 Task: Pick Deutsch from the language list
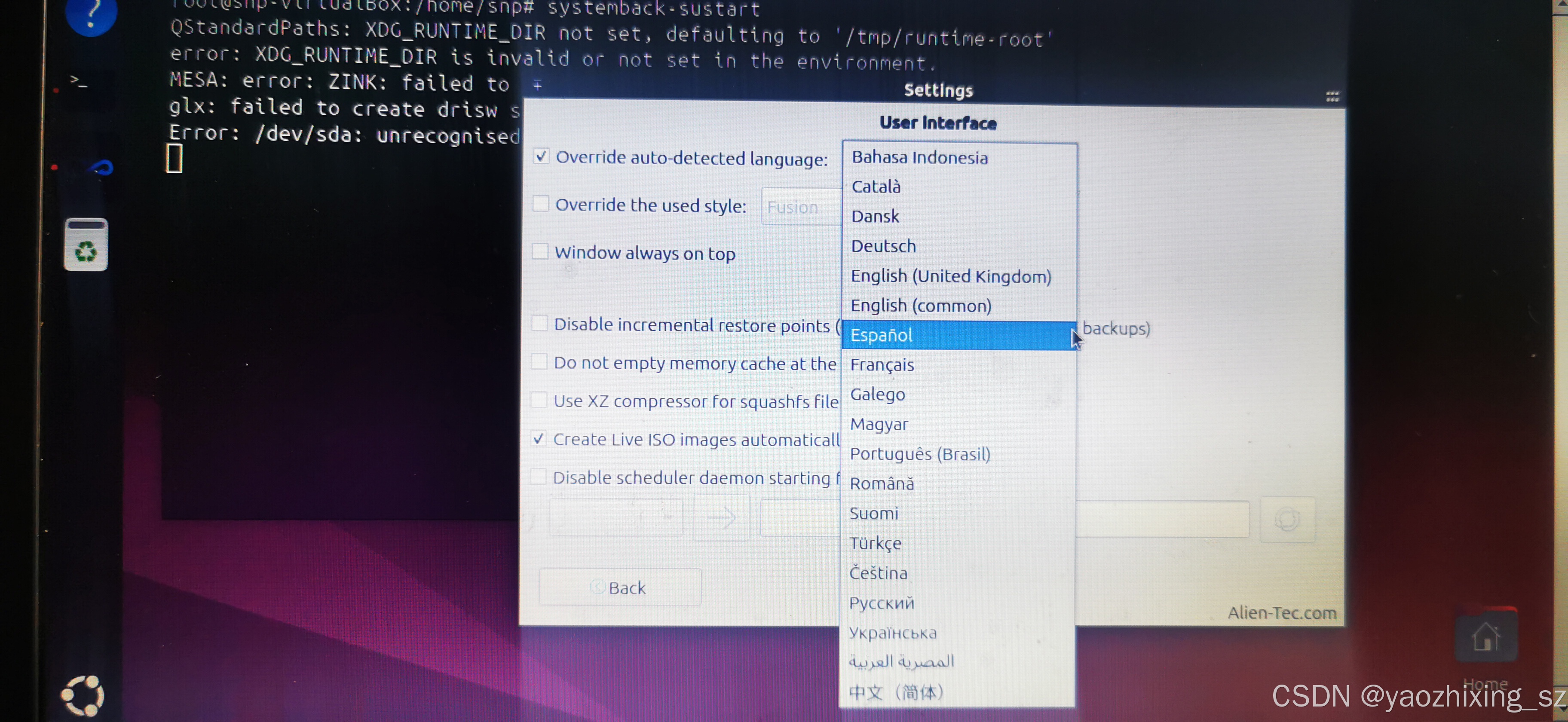[x=883, y=246]
